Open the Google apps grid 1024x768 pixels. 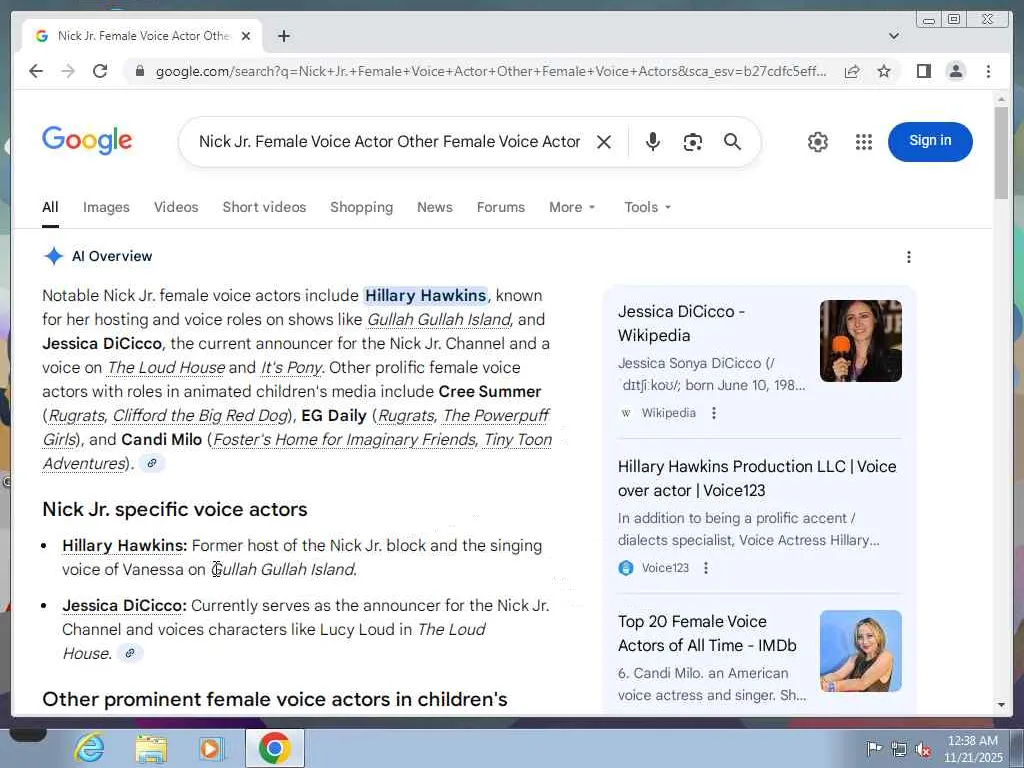[x=864, y=142]
